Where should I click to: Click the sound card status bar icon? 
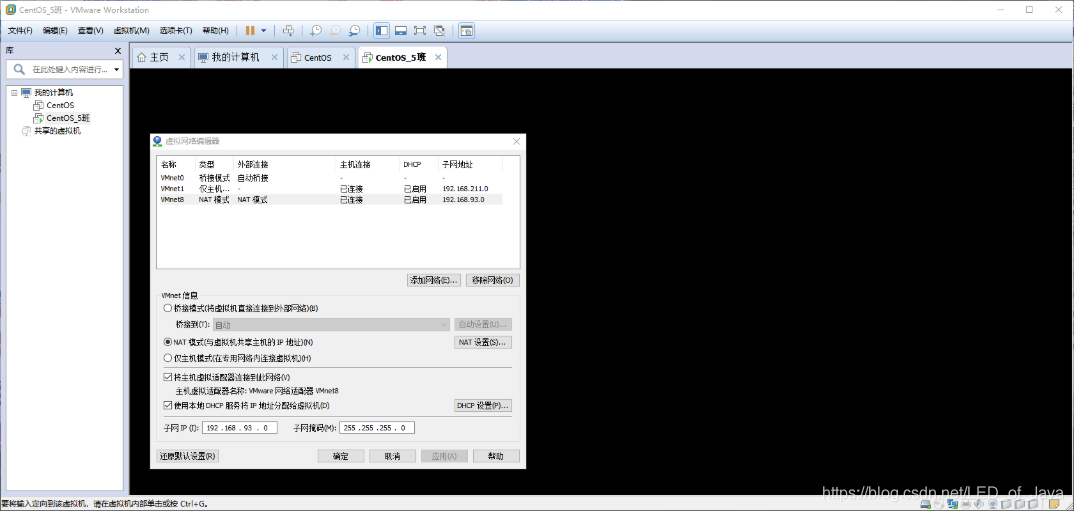(x=979, y=504)
